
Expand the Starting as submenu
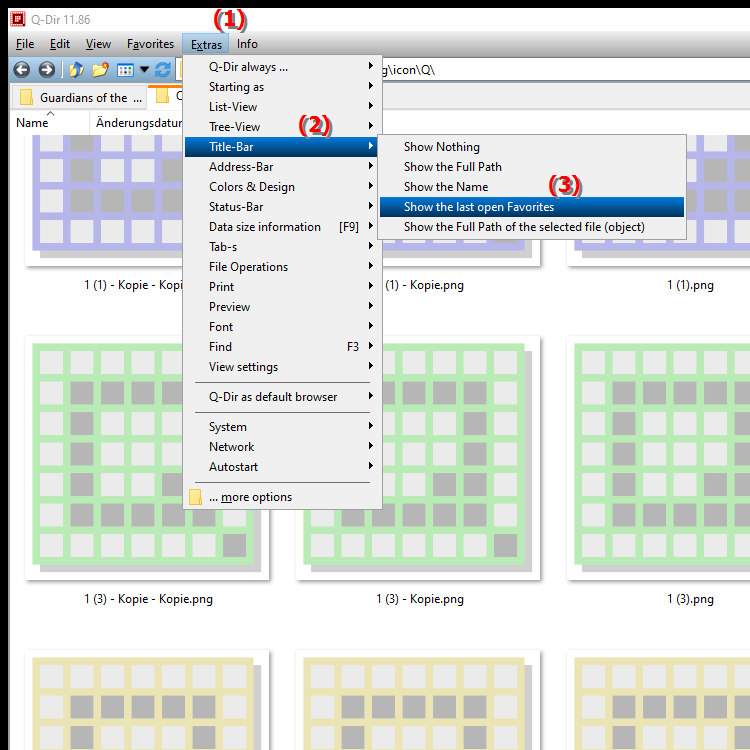(283, 87)
